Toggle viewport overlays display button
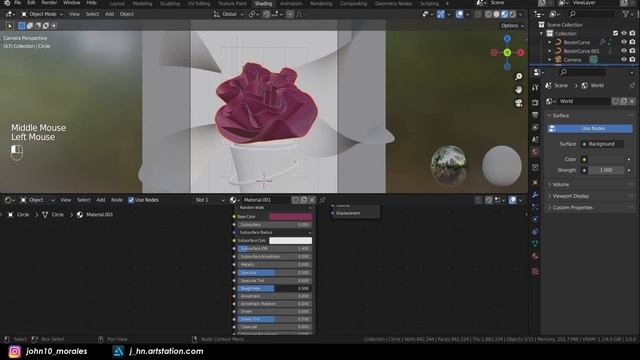The width and height of the screenshot is (640, 360). (460, 14)
